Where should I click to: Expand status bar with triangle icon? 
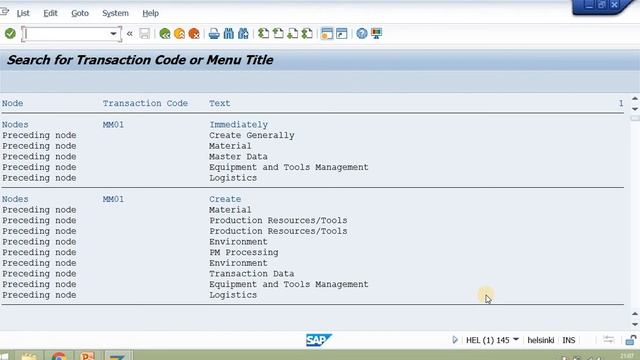pos(455,340)
